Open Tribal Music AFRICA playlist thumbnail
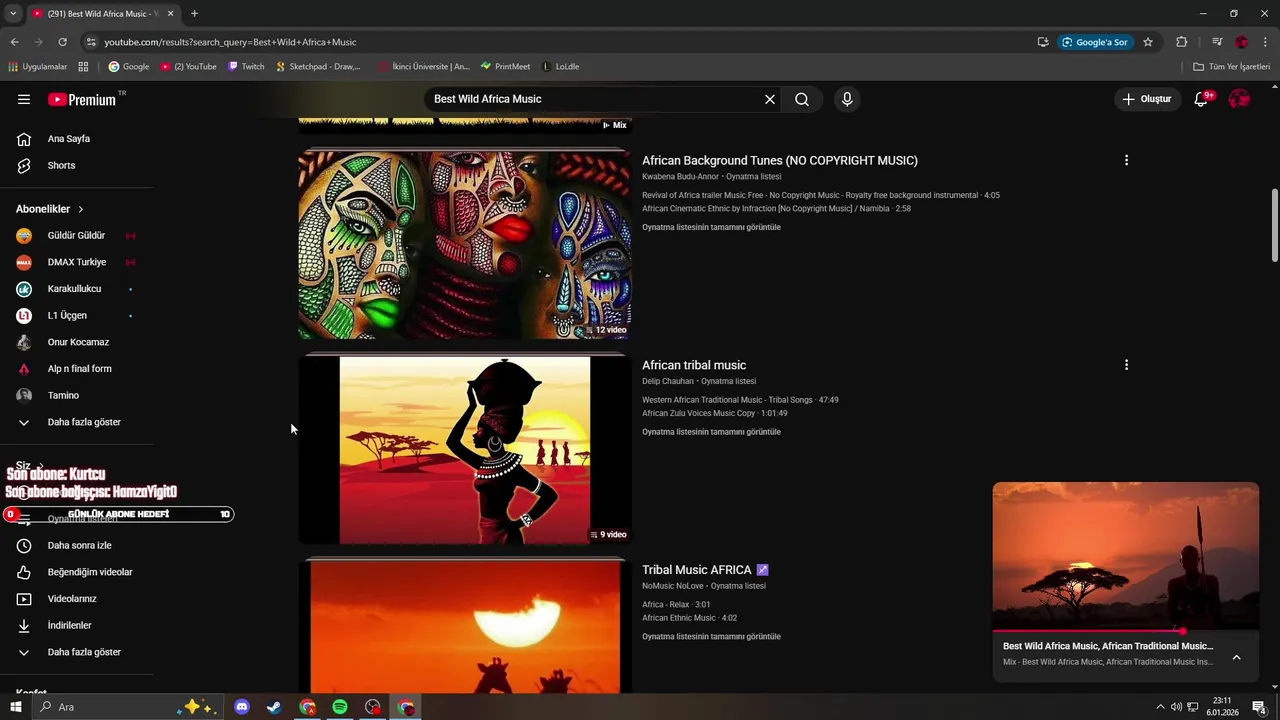The width and height of the screenshot is (1280, 720). click(x=464, y=627)
